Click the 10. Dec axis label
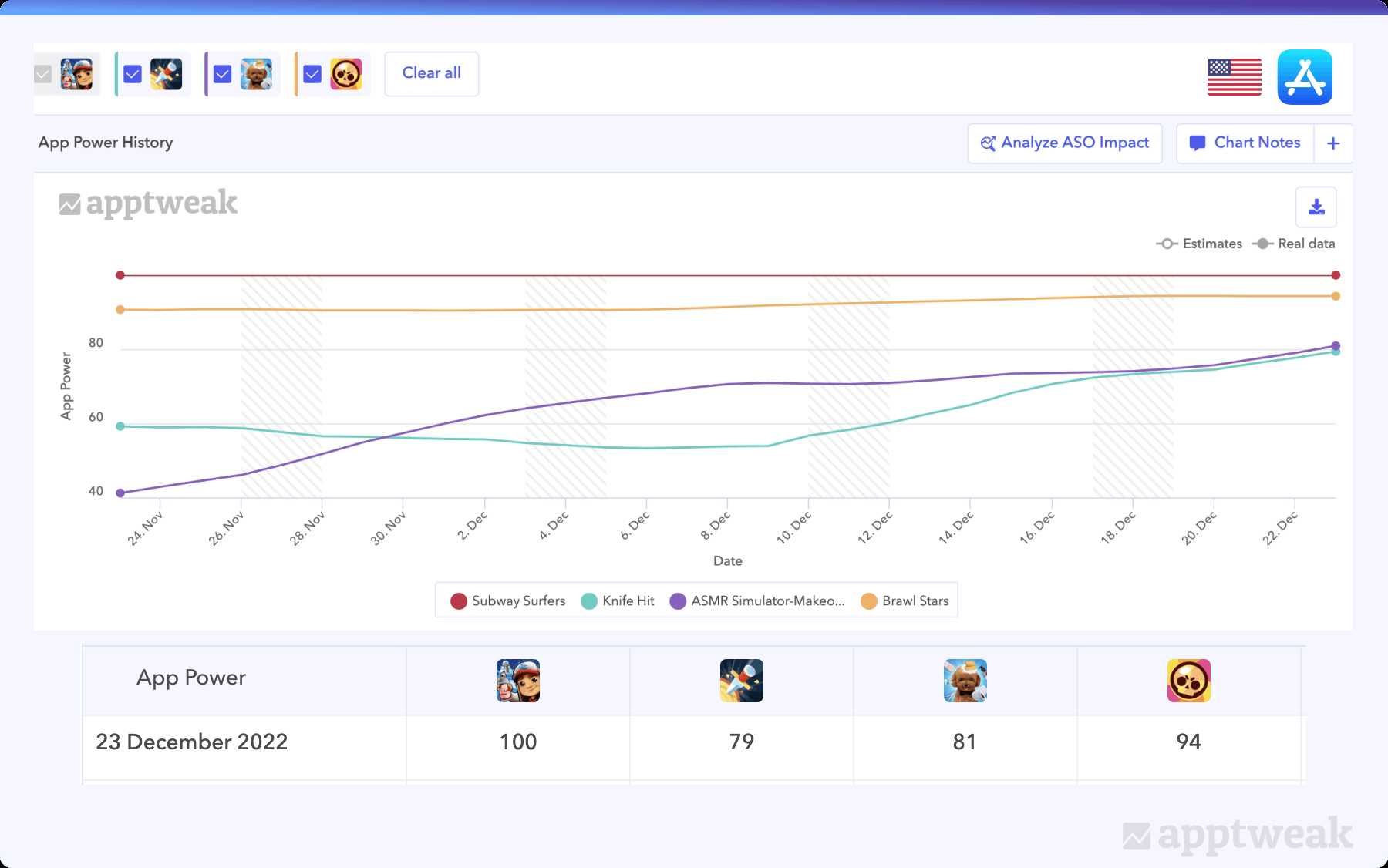 [794, 528]
